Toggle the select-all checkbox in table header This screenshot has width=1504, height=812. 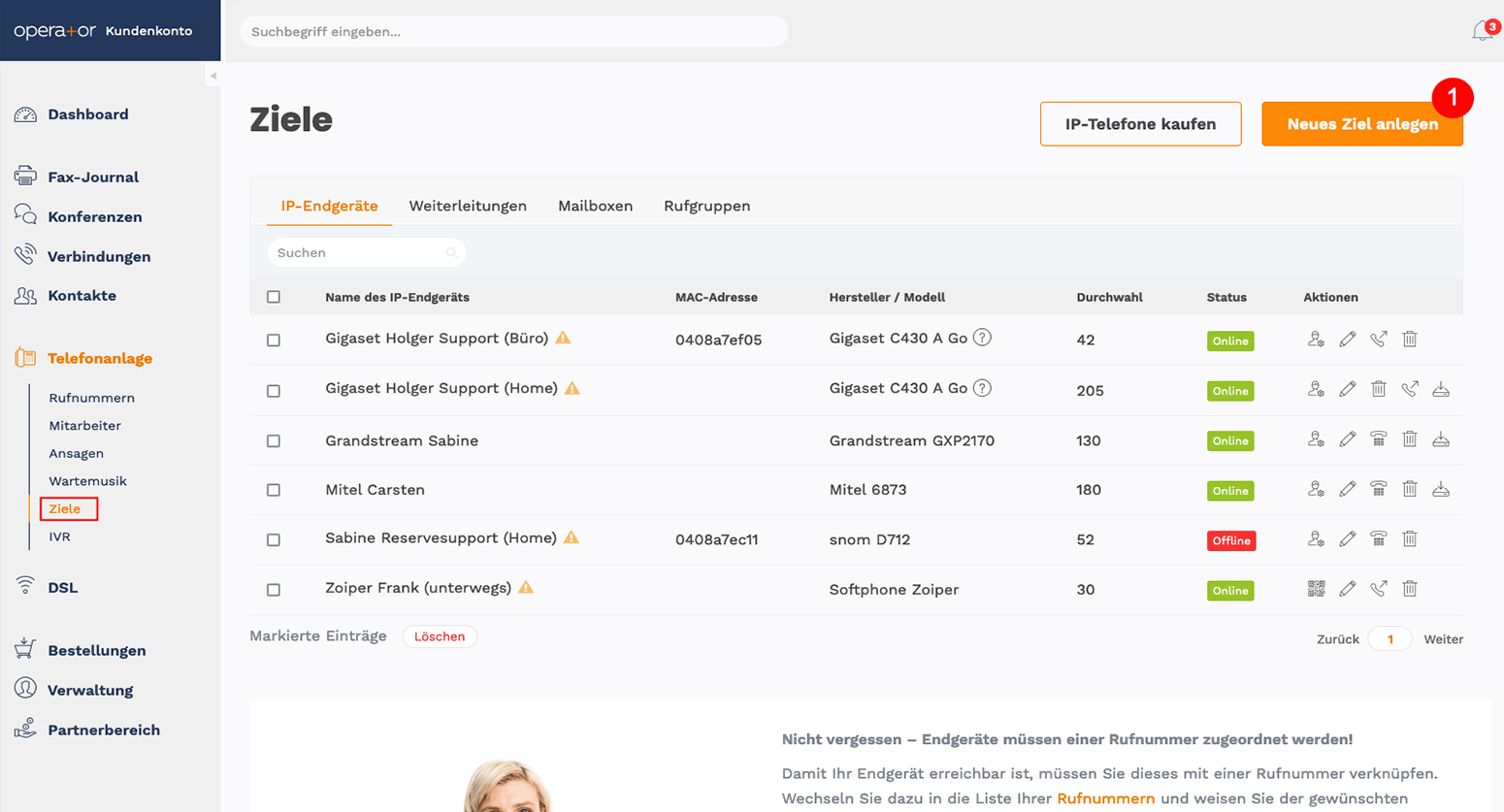click(274, 297)
